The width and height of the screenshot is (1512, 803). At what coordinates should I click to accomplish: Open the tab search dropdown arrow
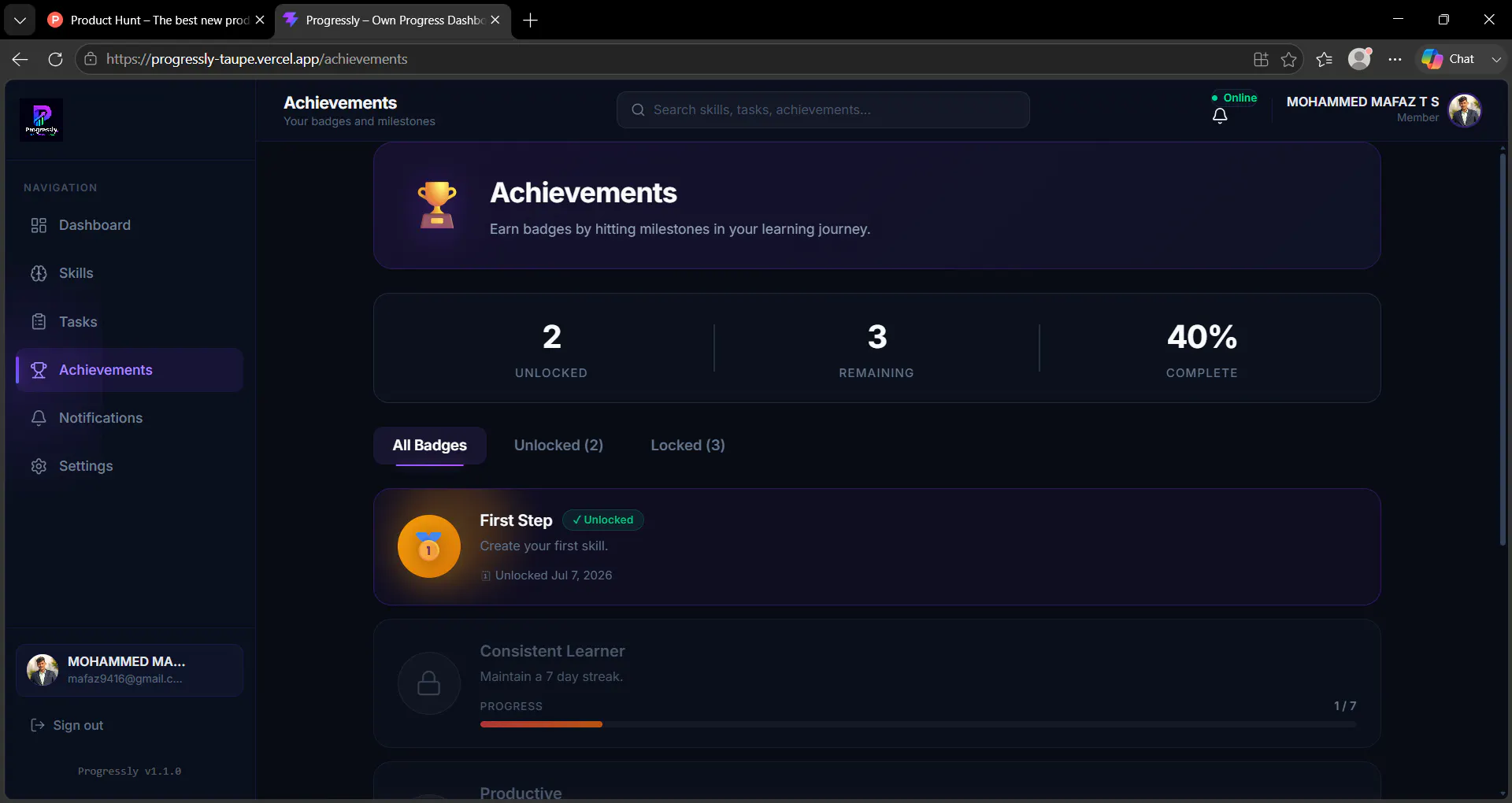click(20, 20)
